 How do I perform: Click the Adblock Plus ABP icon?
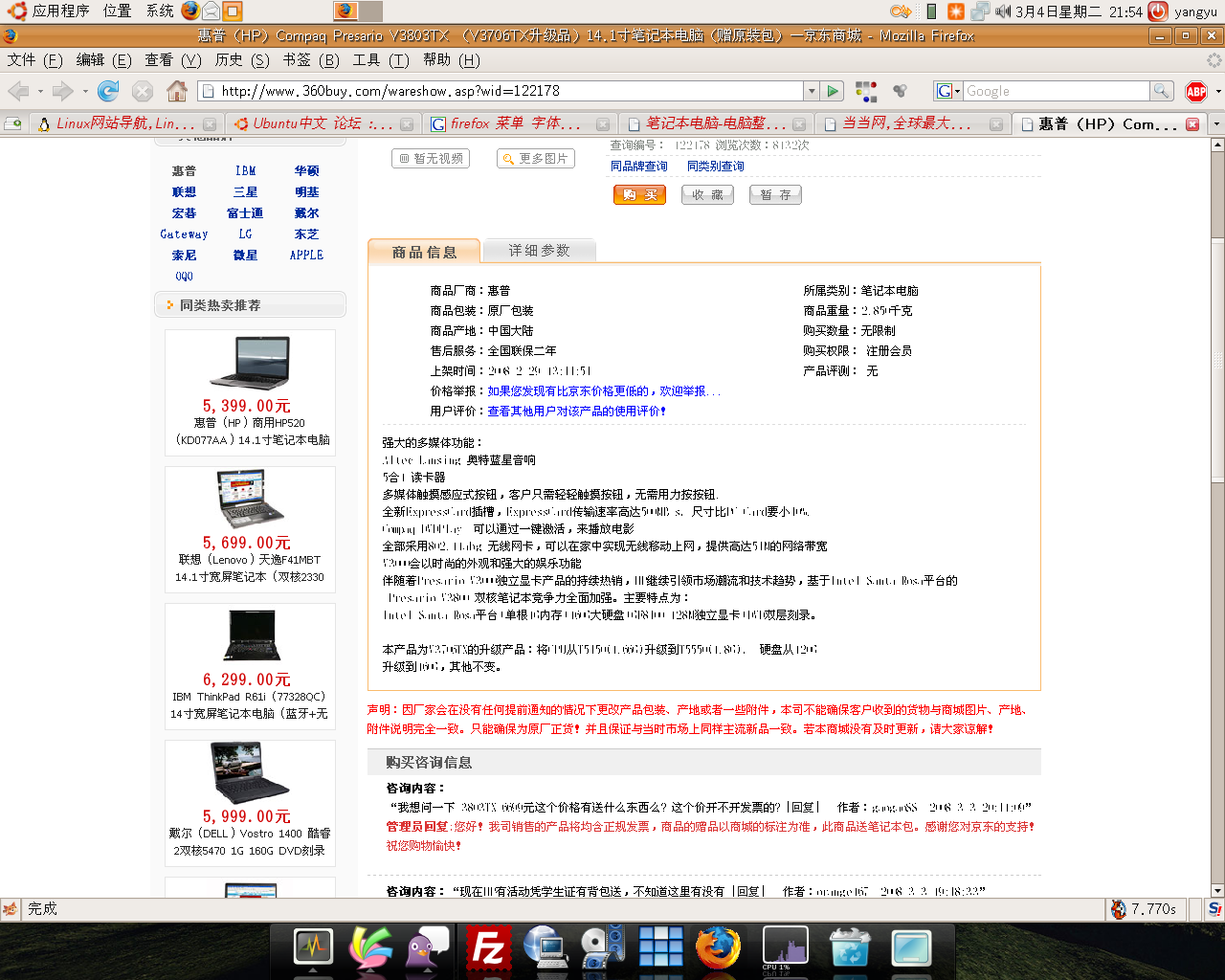pyautogui.click(x=1196, y=91)
